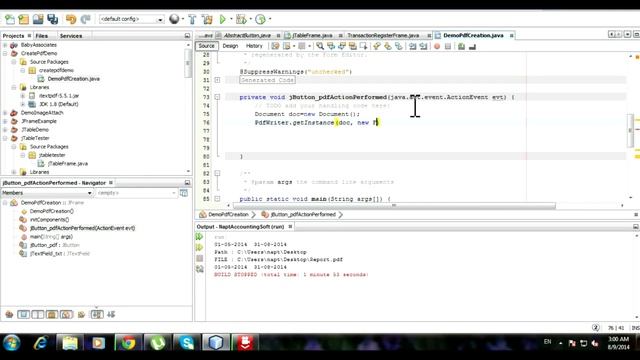Click the Start Macro Recording red icon
Image resolution: width=640 pixels, height=360 pixels.
(437, 46)
